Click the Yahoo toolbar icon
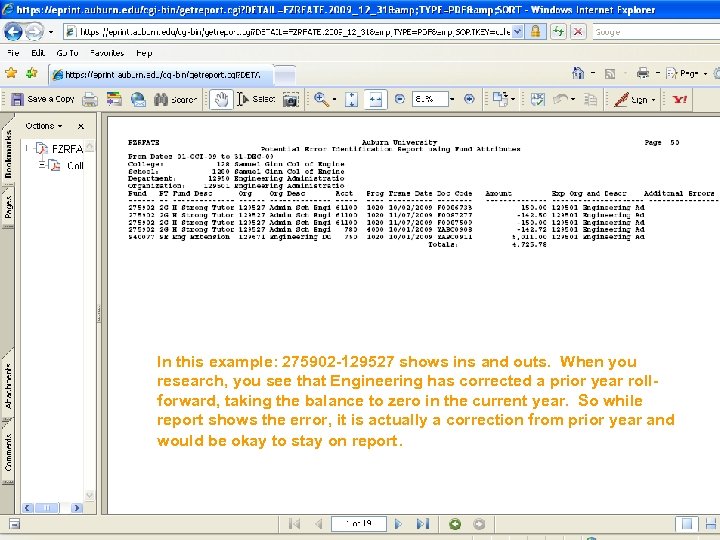 pyautogui.click(x=680, y=99)
